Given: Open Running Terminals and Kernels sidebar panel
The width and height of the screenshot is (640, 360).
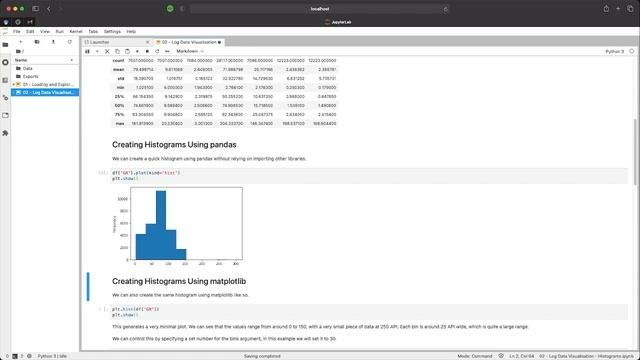Looking at the screenshot, I should click(x=5, y=62).
